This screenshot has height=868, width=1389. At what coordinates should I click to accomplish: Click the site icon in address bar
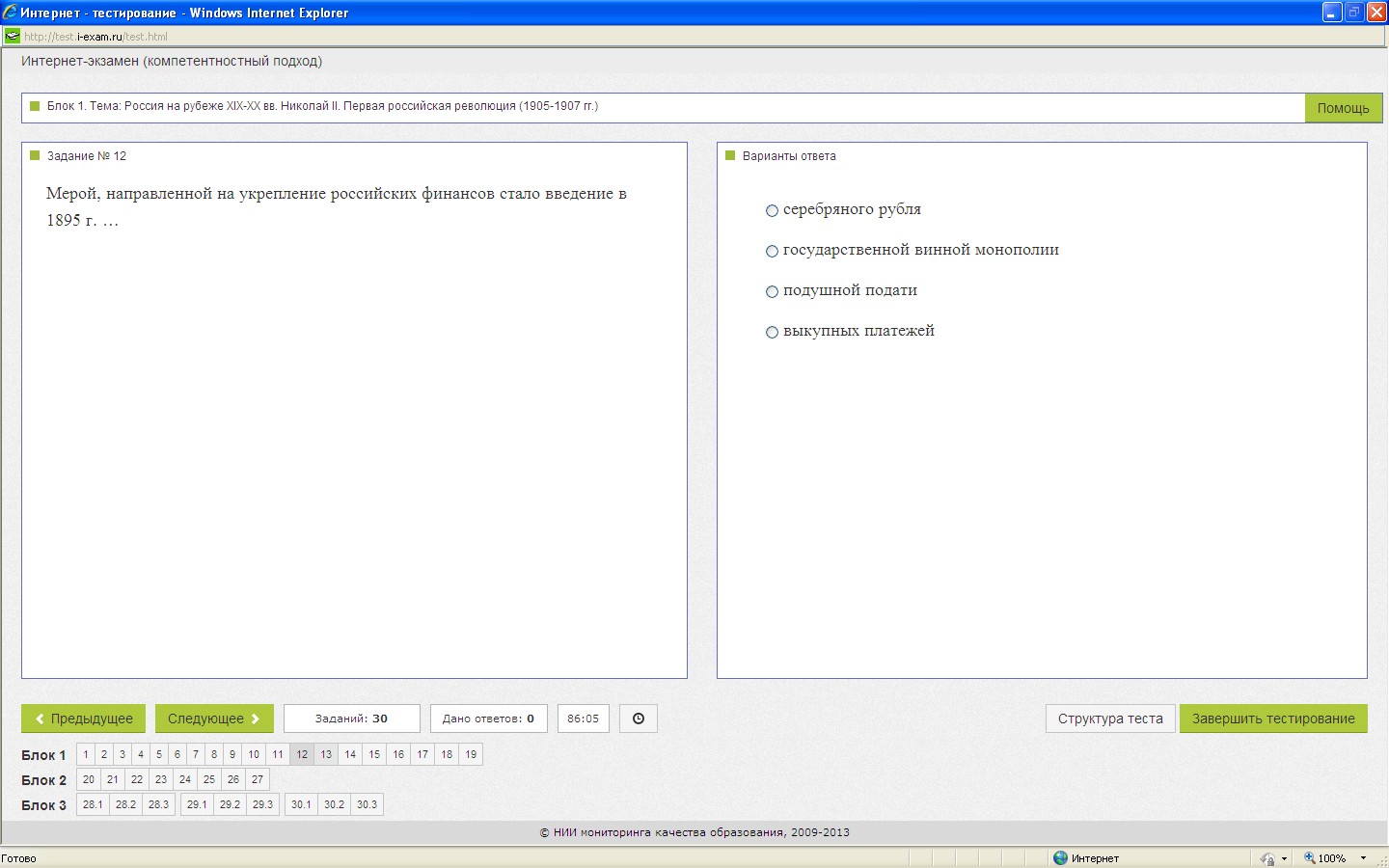[12, 37]
